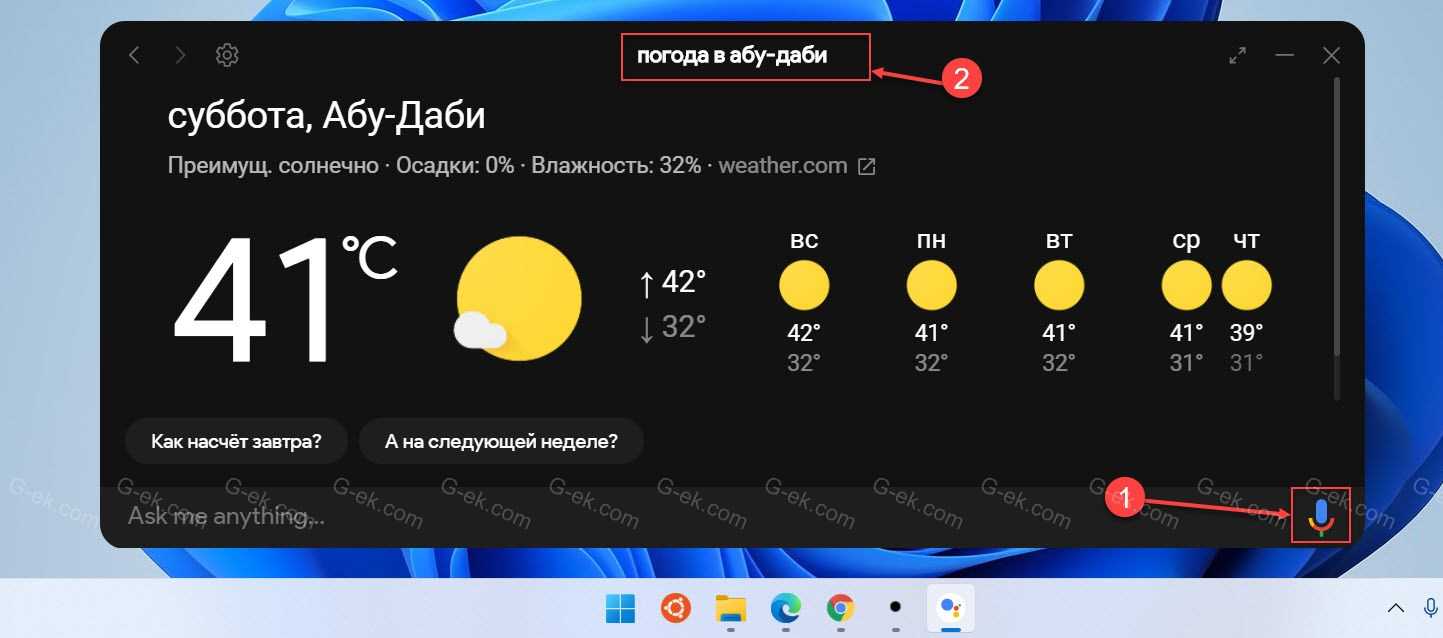Show hidden system tray icons
This screenshot has height=638, width=1443.
pyautogui.click(x=1396, y=607)
